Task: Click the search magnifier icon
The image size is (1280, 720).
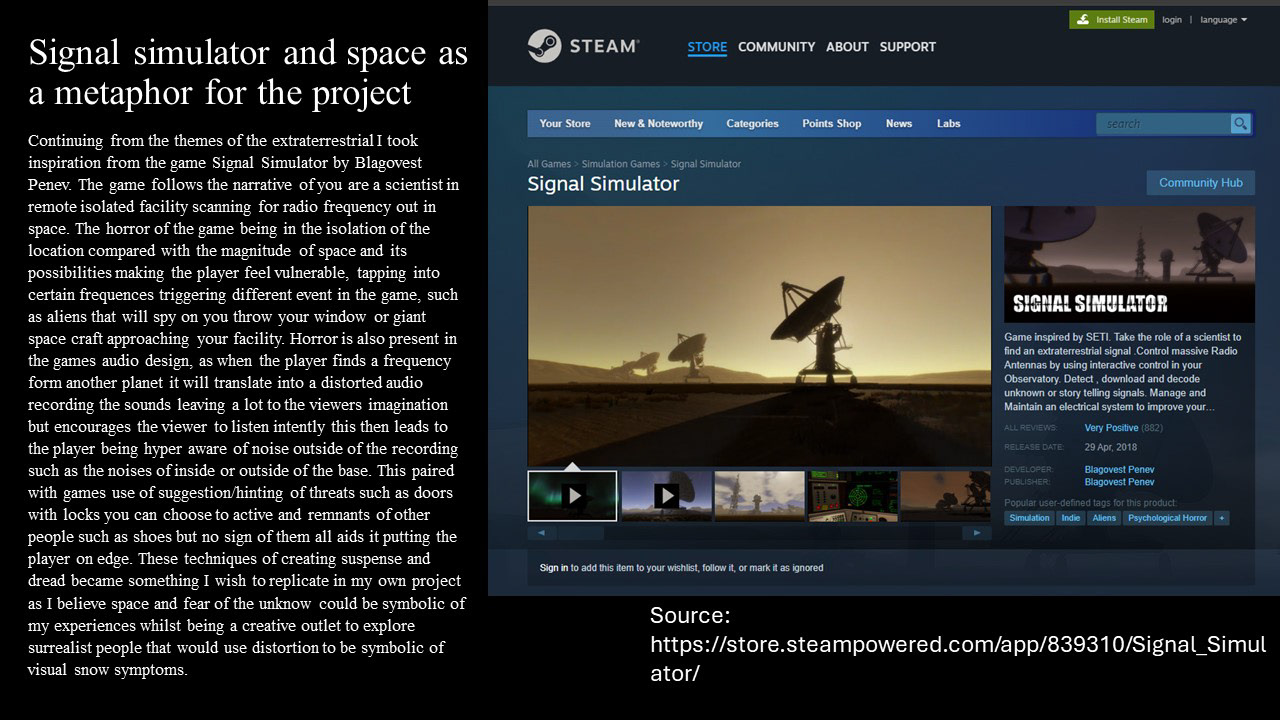Action: [x=1240, y=124]
